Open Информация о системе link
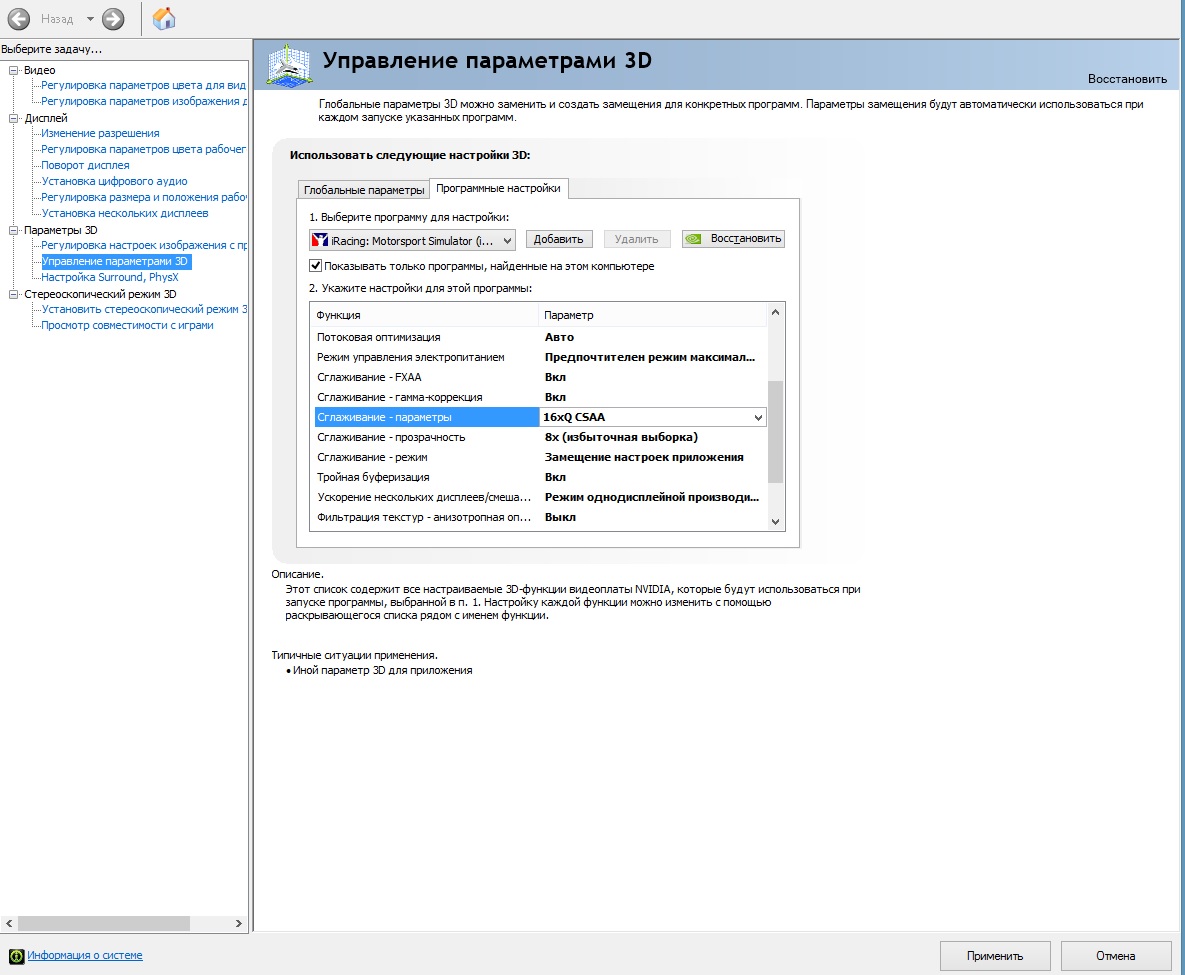 pyautogui.click(x=85, y=955)
